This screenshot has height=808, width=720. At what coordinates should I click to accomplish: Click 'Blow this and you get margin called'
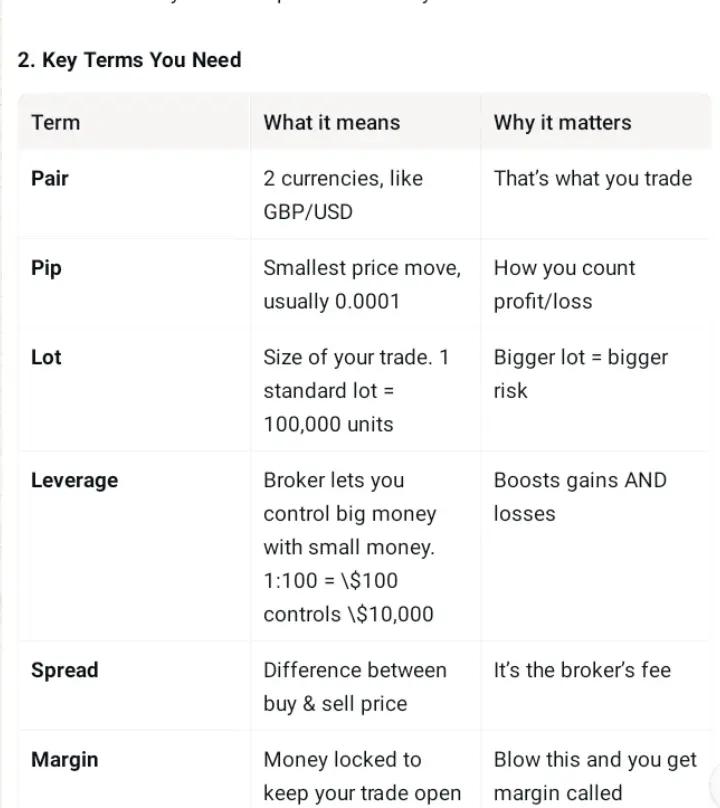pyautogui.click(x=595, y=776)
